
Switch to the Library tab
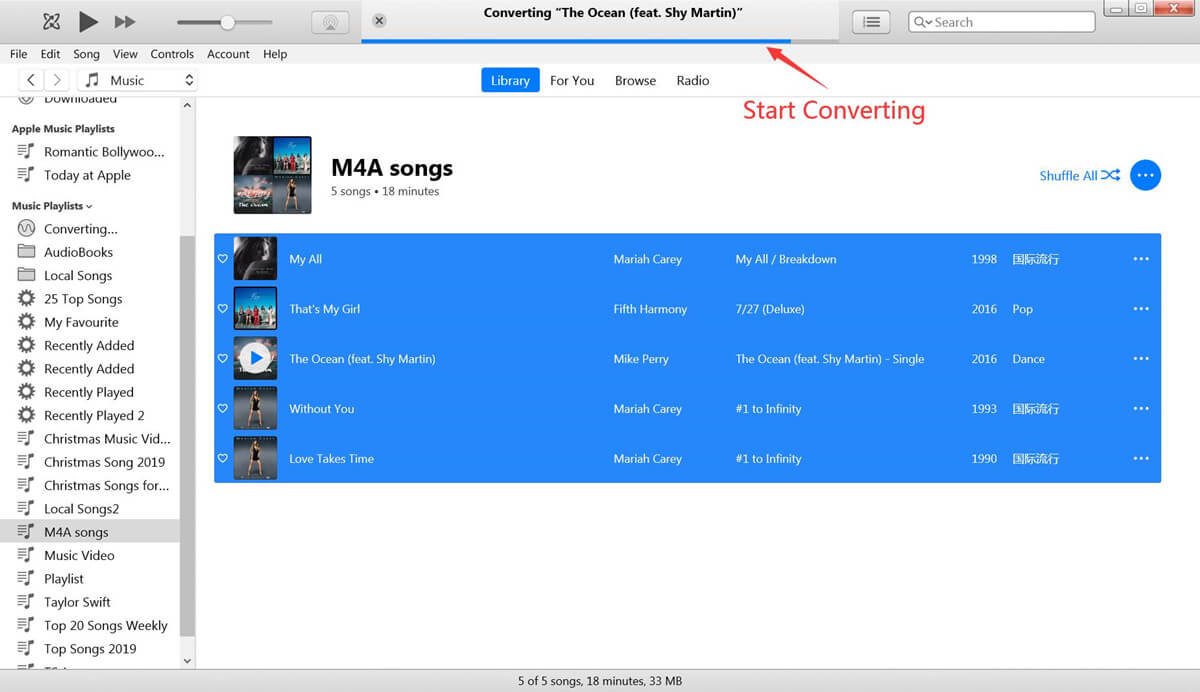click(x=510, y=80)
